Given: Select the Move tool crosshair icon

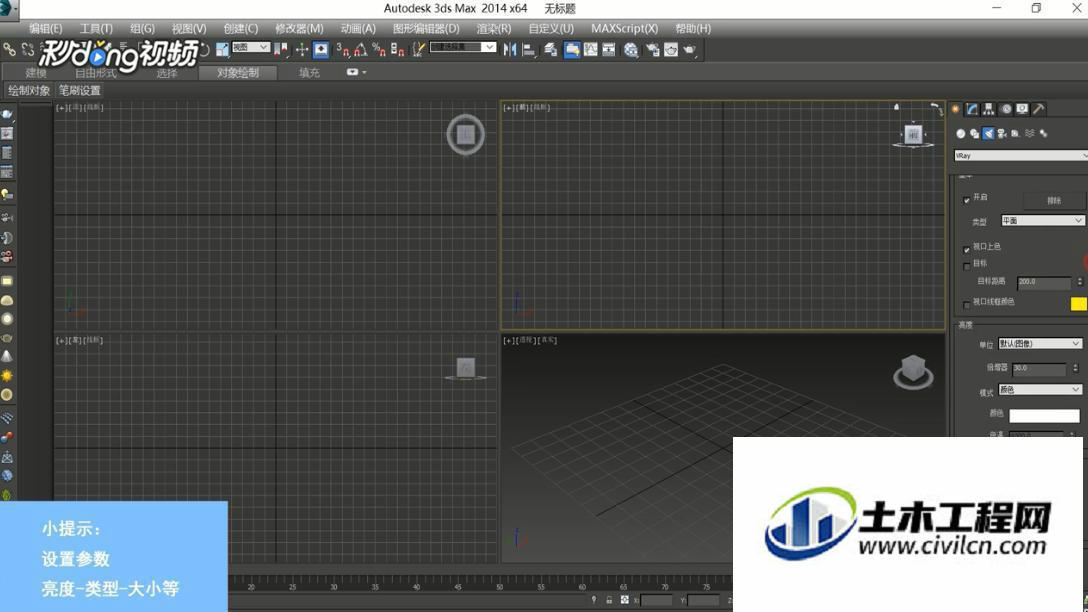Looking at the screenshot, I should tap(302, 49).
